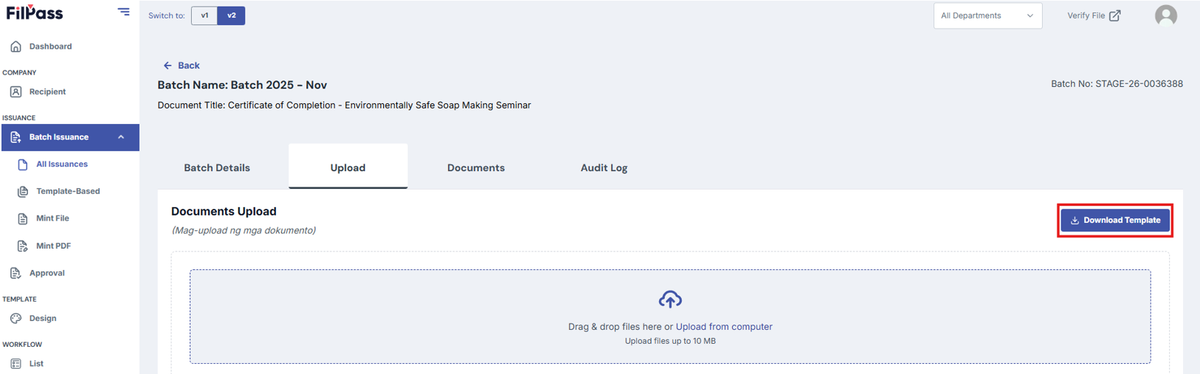
Task: Open Approval in sidebar
Action: pos(47,273)
